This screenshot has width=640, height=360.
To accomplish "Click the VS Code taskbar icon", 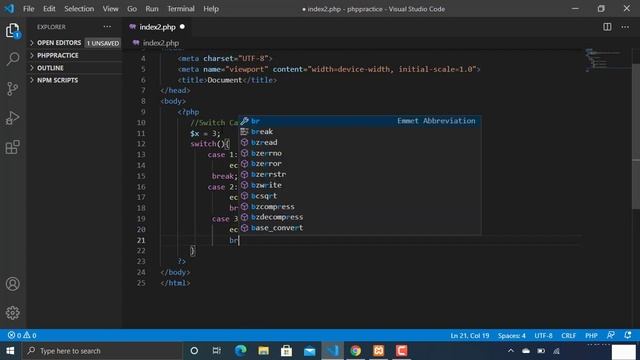I will pyautogui.click(x=332, y=351).
